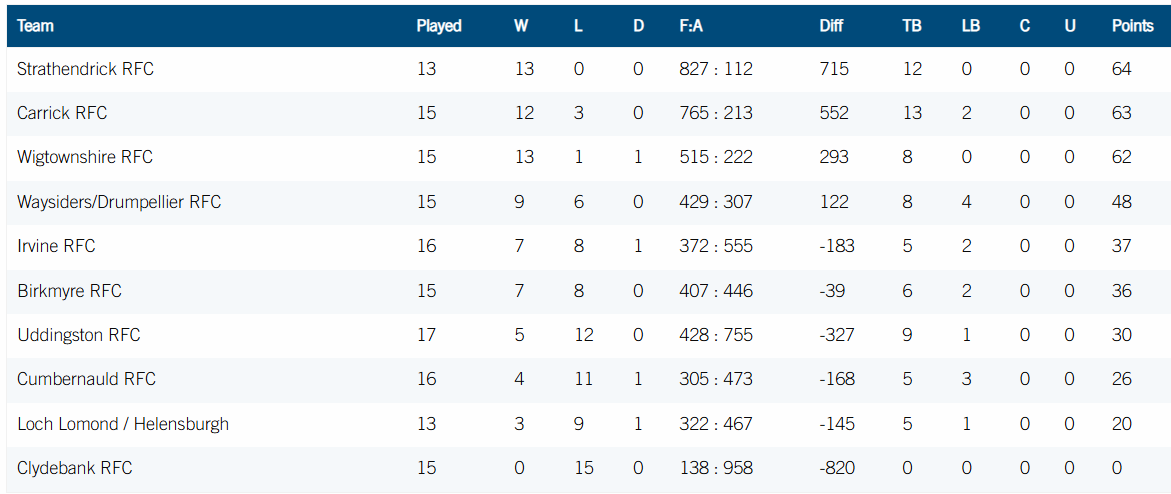The image size is (1171, 494).
Task: Select the Wigtownshire RFC row name
Action: tap(84, 158)
